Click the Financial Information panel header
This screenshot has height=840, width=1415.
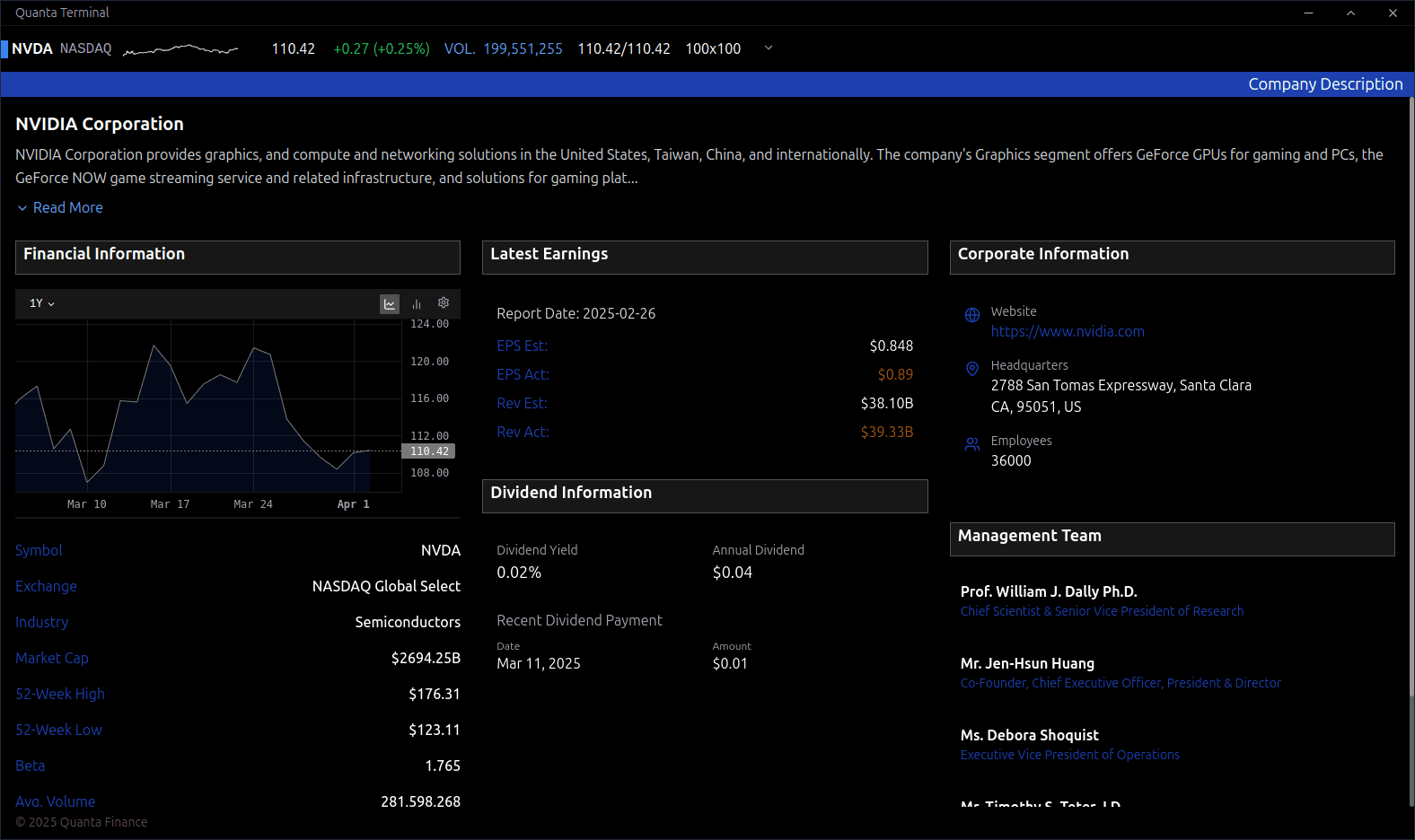pyautogui.click(x=238, y=258)
